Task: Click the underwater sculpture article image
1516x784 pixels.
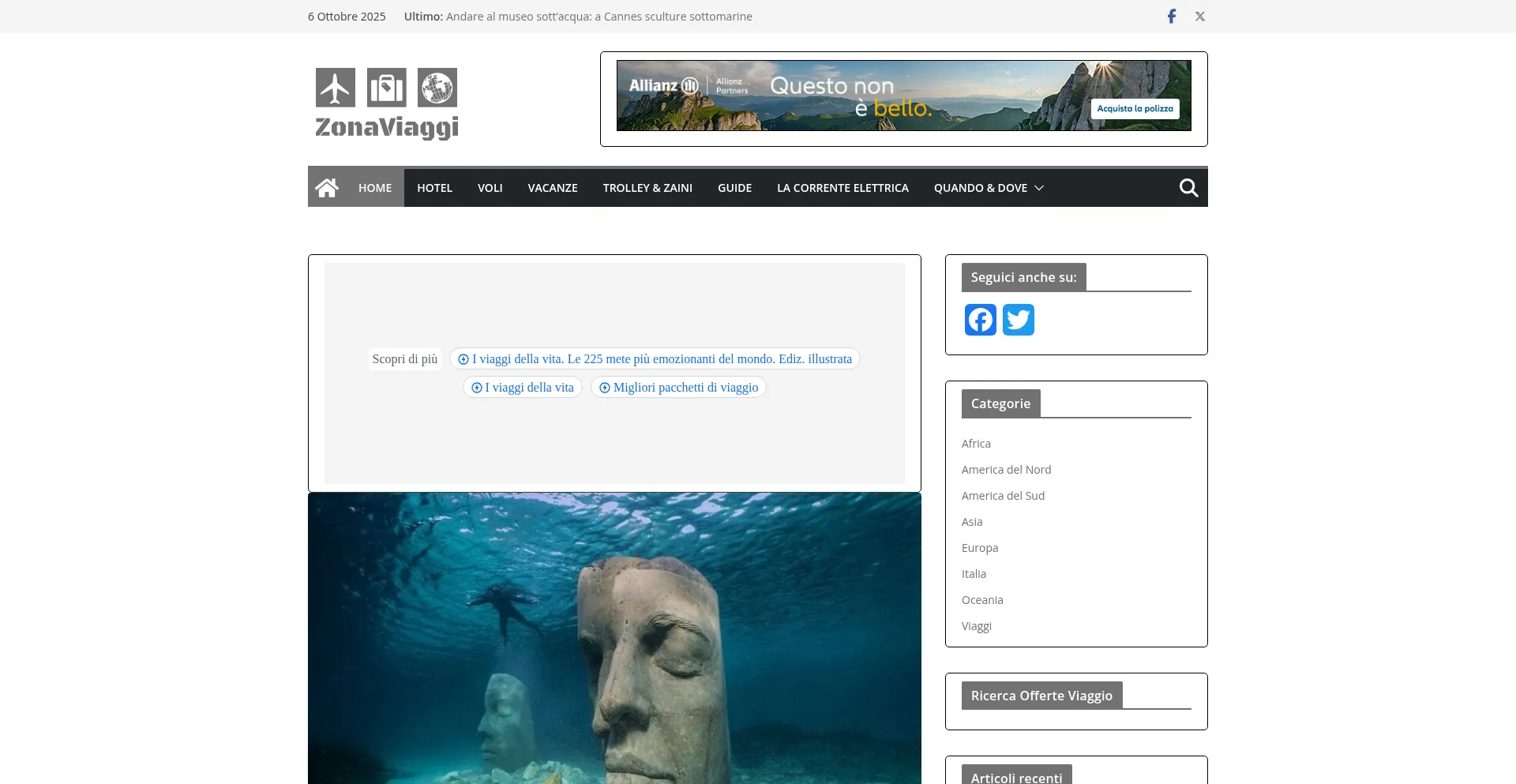Action: [x=614, y=638]
